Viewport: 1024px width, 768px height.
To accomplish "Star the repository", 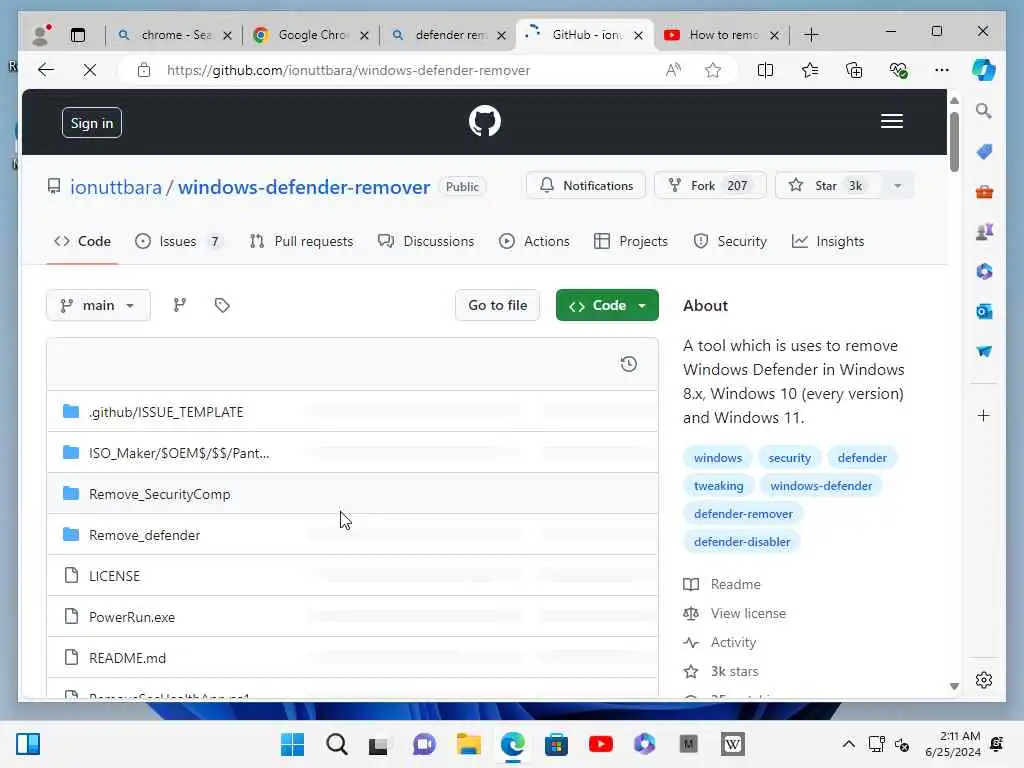I will pyautogui.click(x=829, y=185).
